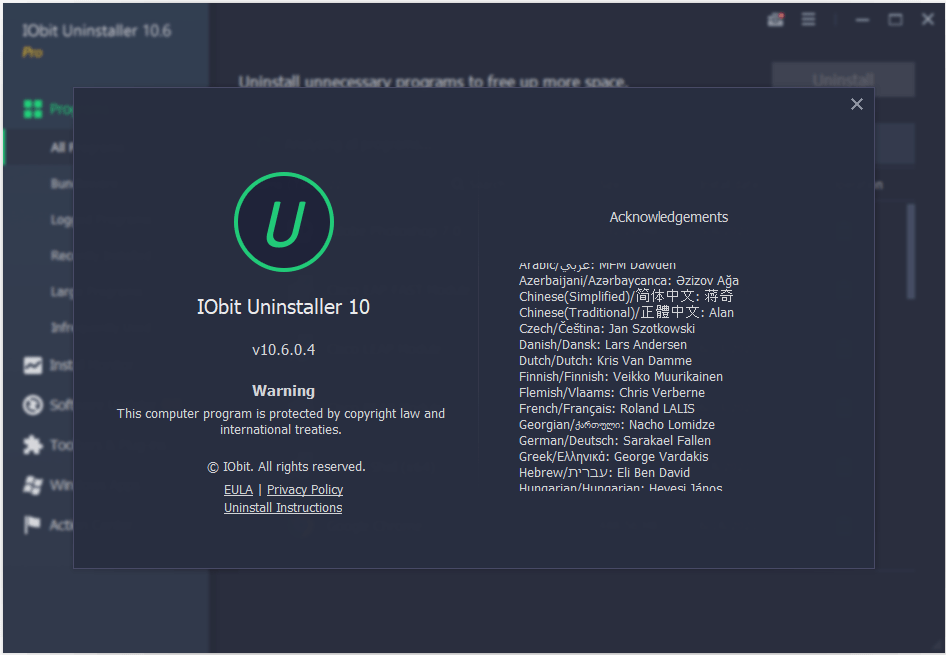Click the German/Deutsch: Sarakael Fallen line
The image size is (946, 655).
(x=615, y=440)
